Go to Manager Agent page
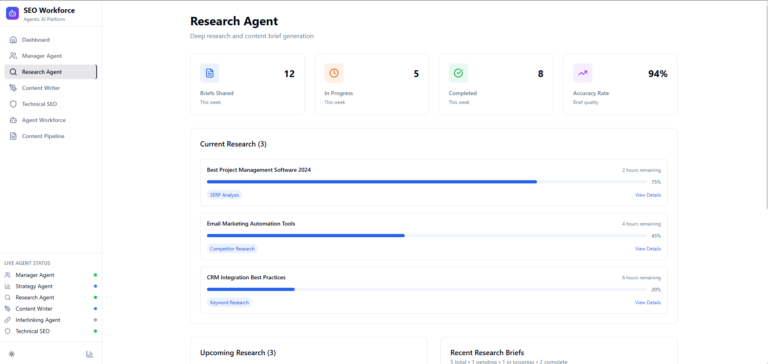768x364 pixels. tap(50, 56)
